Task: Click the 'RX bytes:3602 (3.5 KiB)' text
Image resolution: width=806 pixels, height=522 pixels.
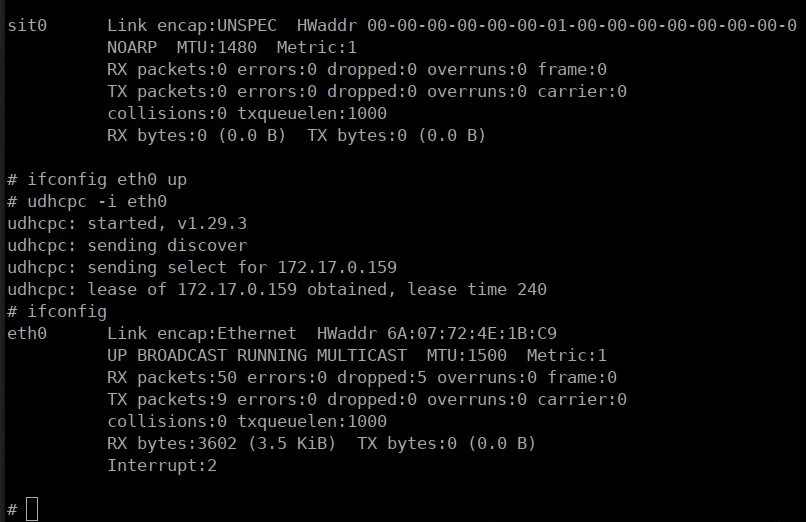Action: pos(222,443)
